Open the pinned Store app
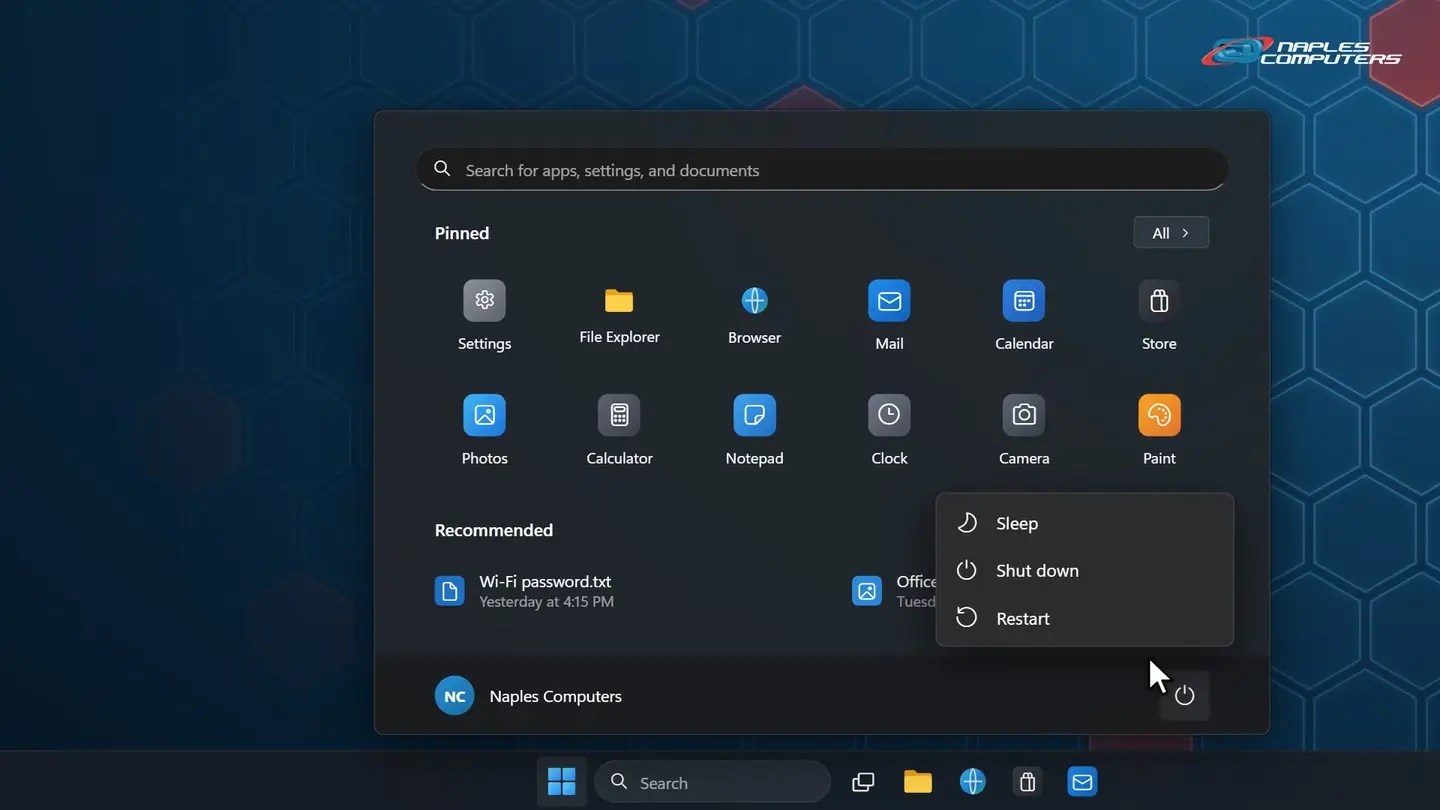This screenshot has height=810, width=1440. coord(1159,316)
